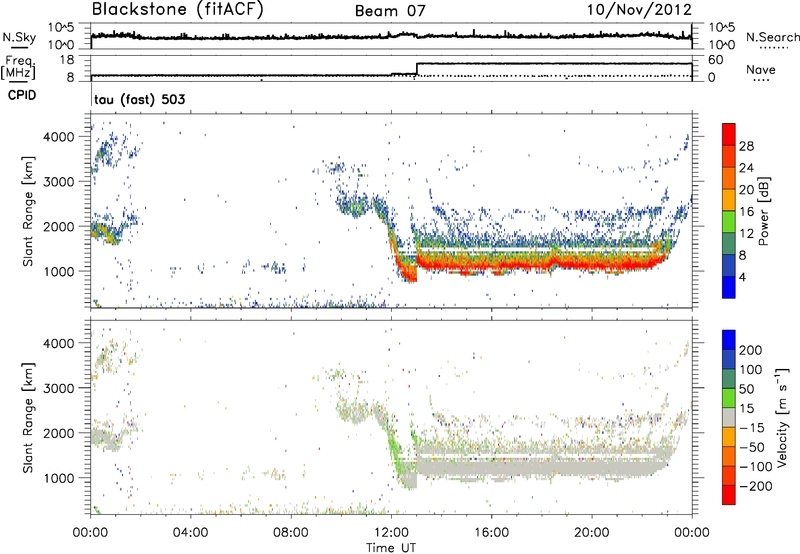Click the red strong-power backscatter band near 16:00
Image resolution: width=800 pixels, height=554 pixels.
pos(491,263)
